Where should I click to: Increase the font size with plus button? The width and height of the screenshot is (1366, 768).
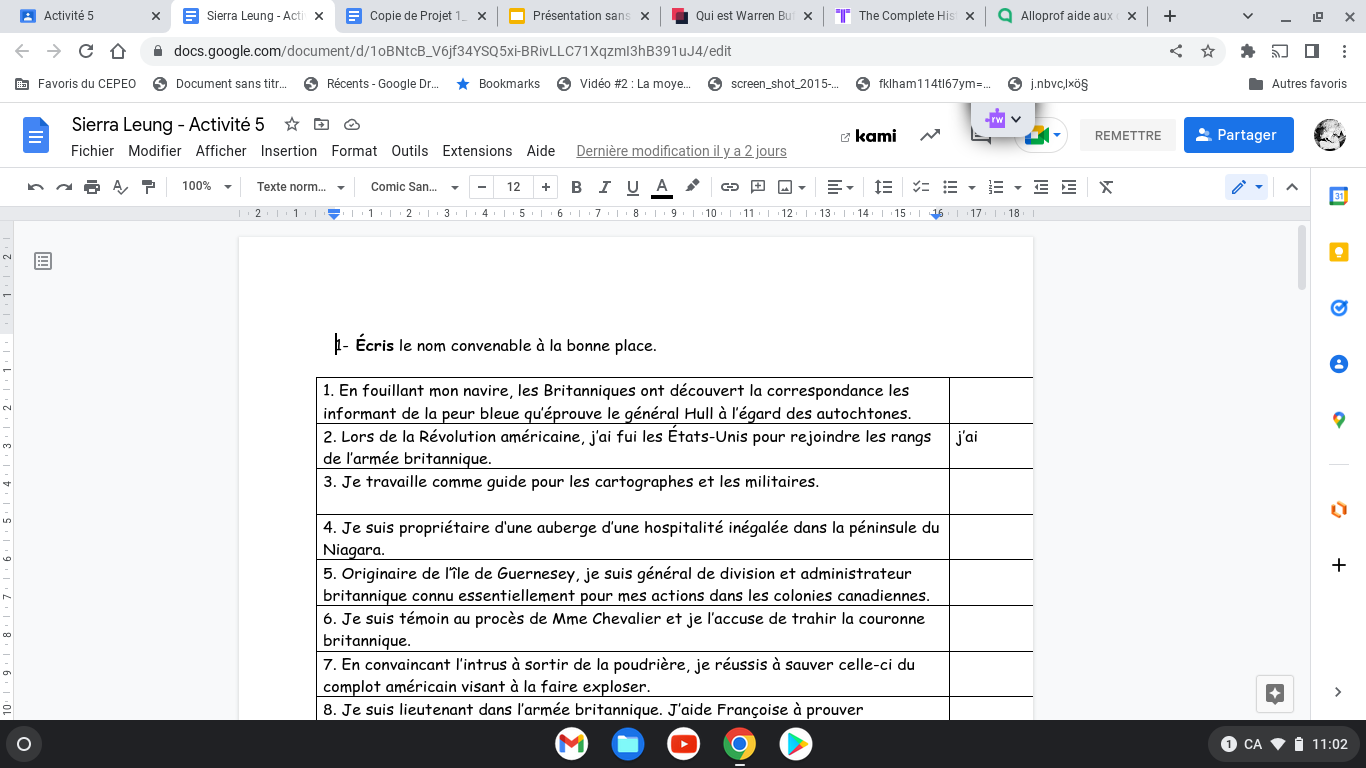click(x=545, y=187)
